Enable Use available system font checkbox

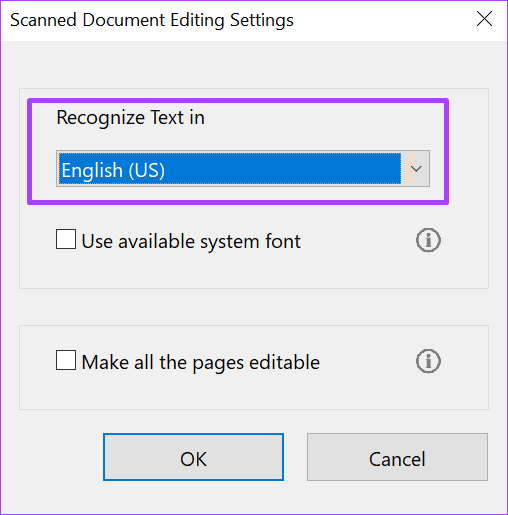66,239
